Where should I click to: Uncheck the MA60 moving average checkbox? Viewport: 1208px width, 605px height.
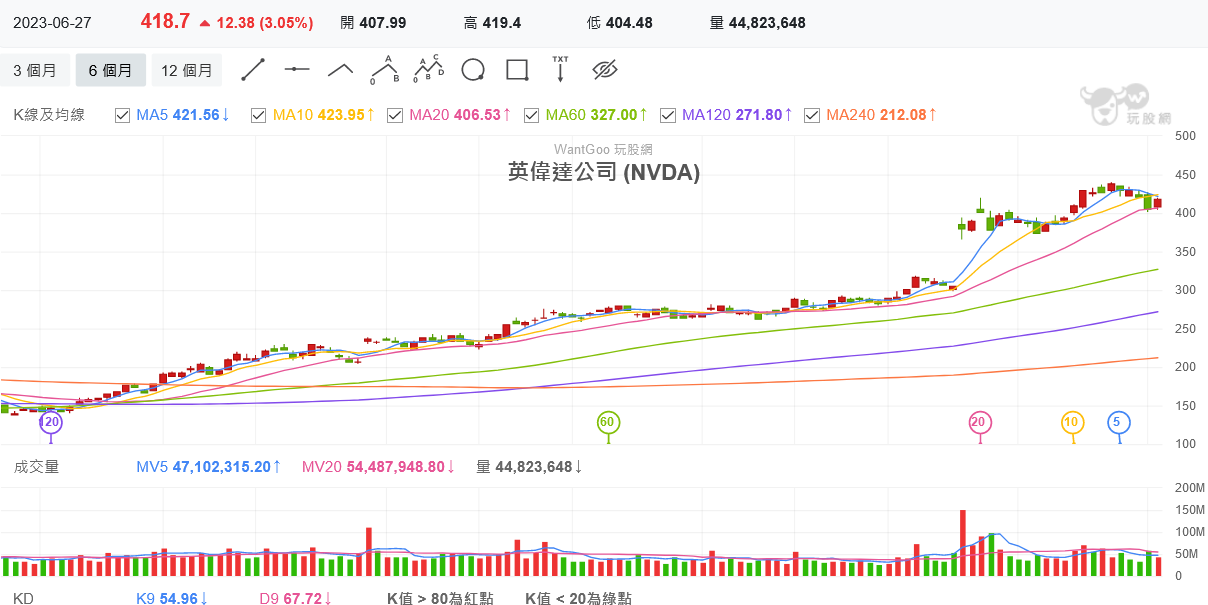[531, 115]
